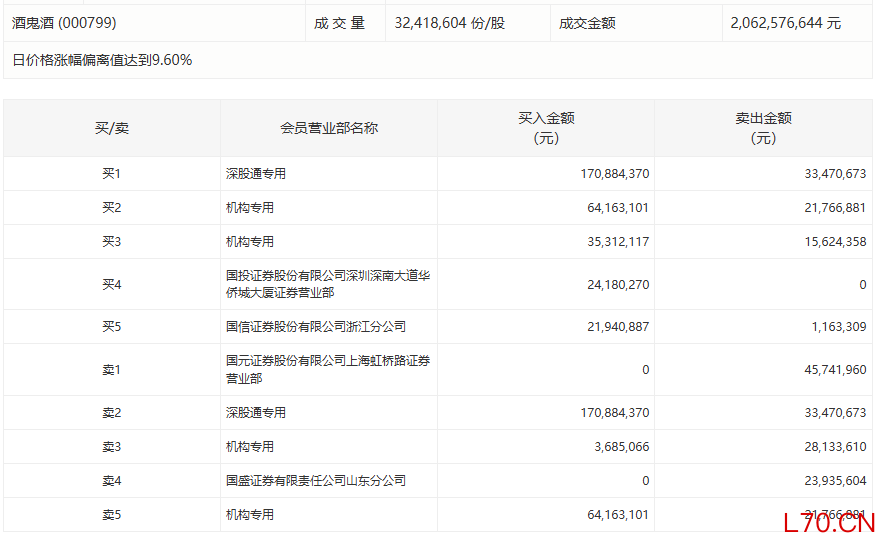Click the 买入金额 (元) column header
The height and width of the screenshot is (543, 879).
coord(546,128)
